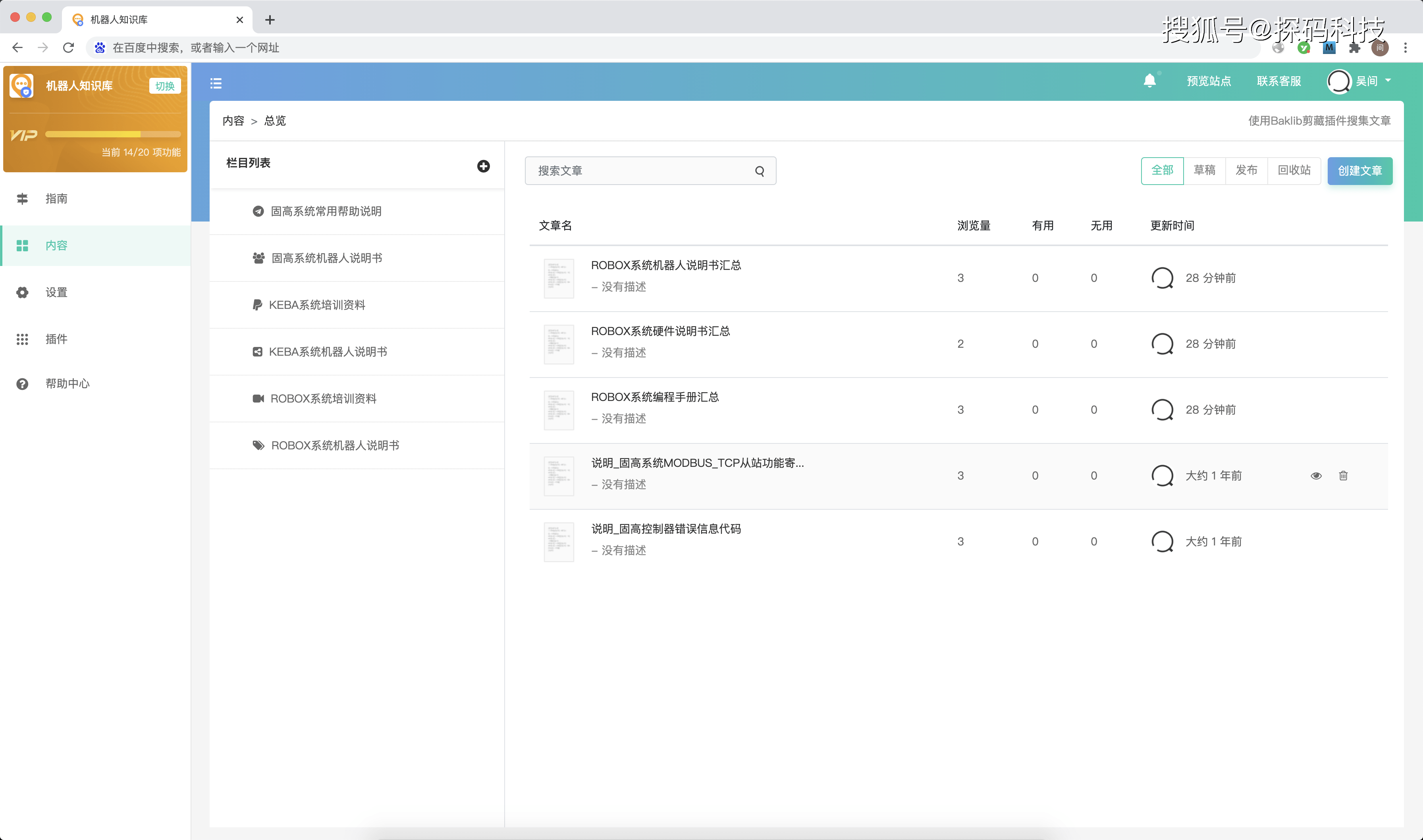Add a new column with the plus icon

[x=483, y=166]
